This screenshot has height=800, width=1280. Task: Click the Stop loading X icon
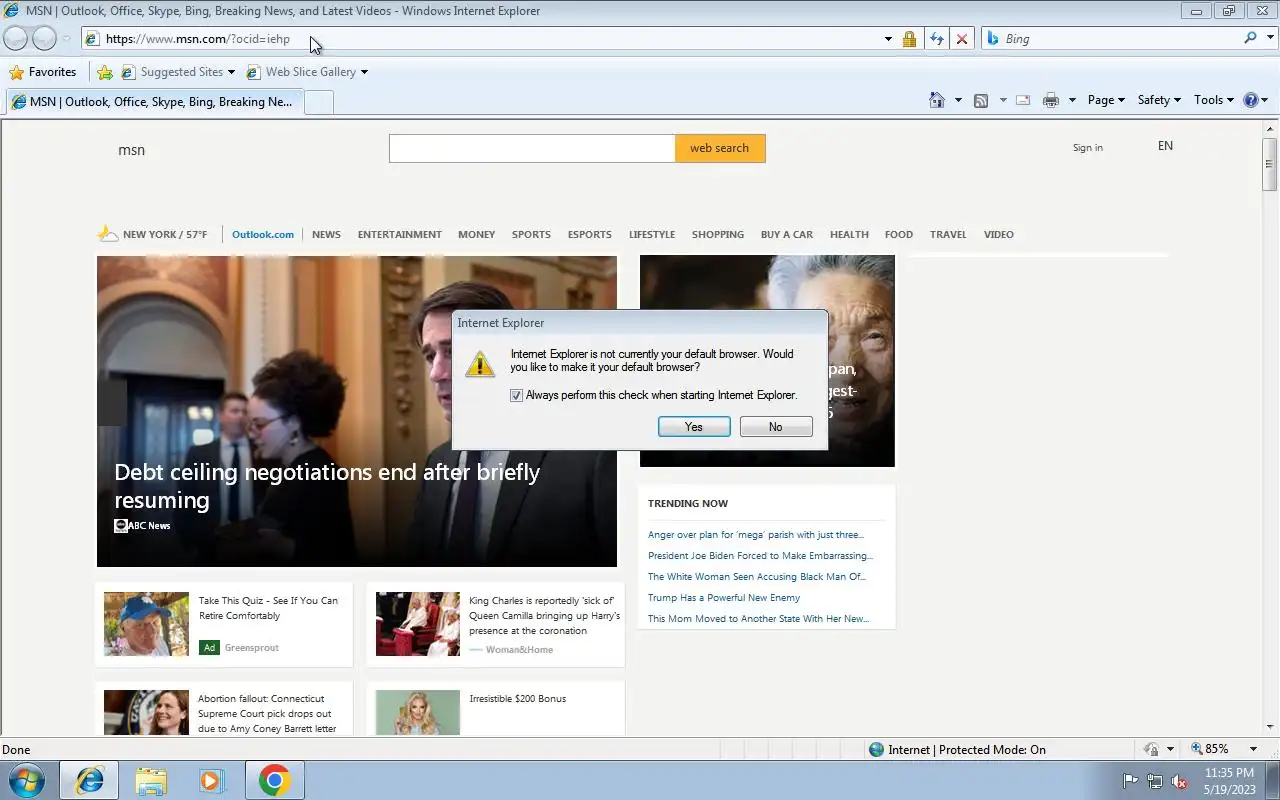pos(962,39)
